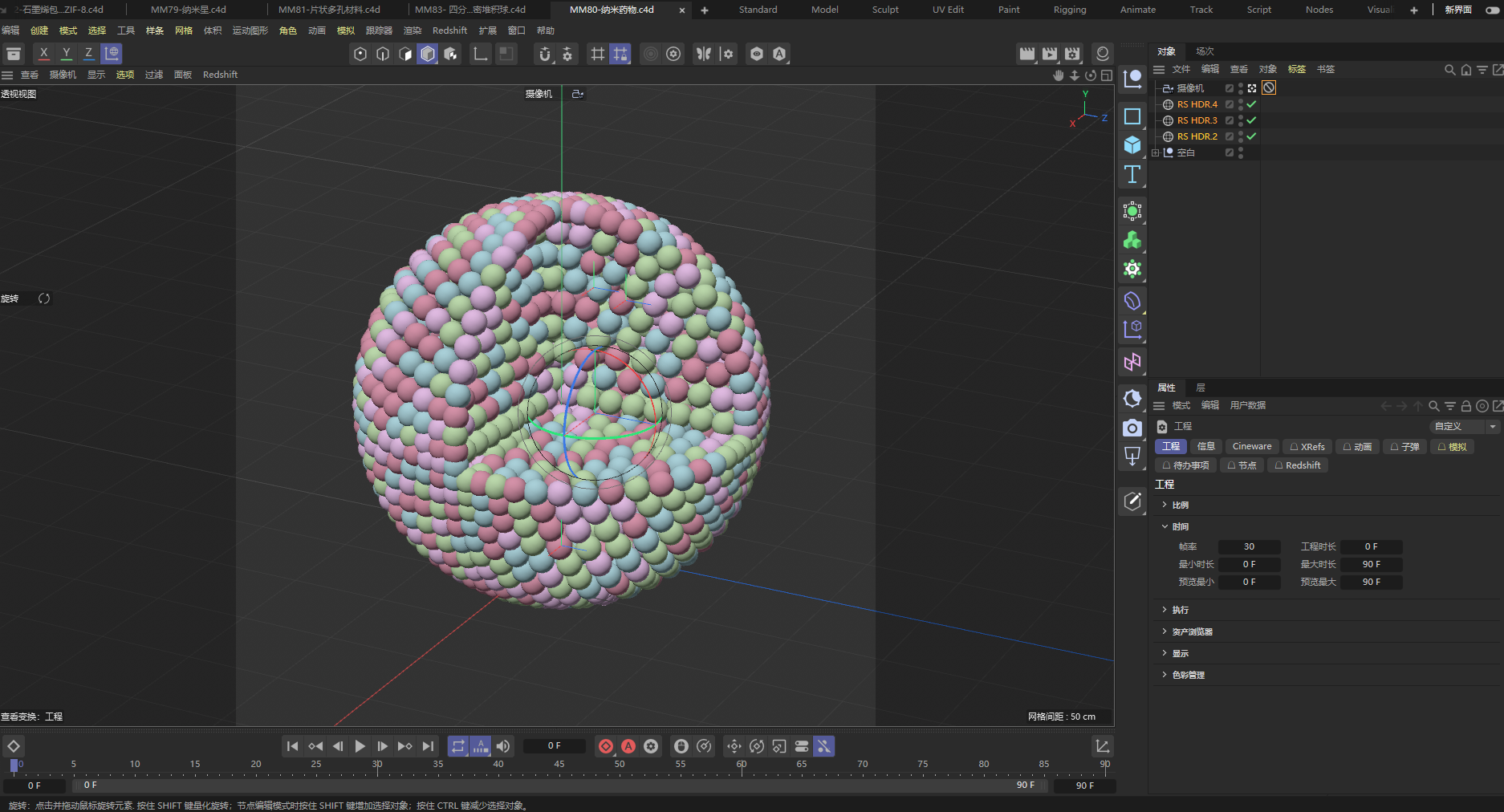Viewport: 1504px width, 812px height.
Task: Expand the 执行 section
Action: click(x=1165, y=610)
